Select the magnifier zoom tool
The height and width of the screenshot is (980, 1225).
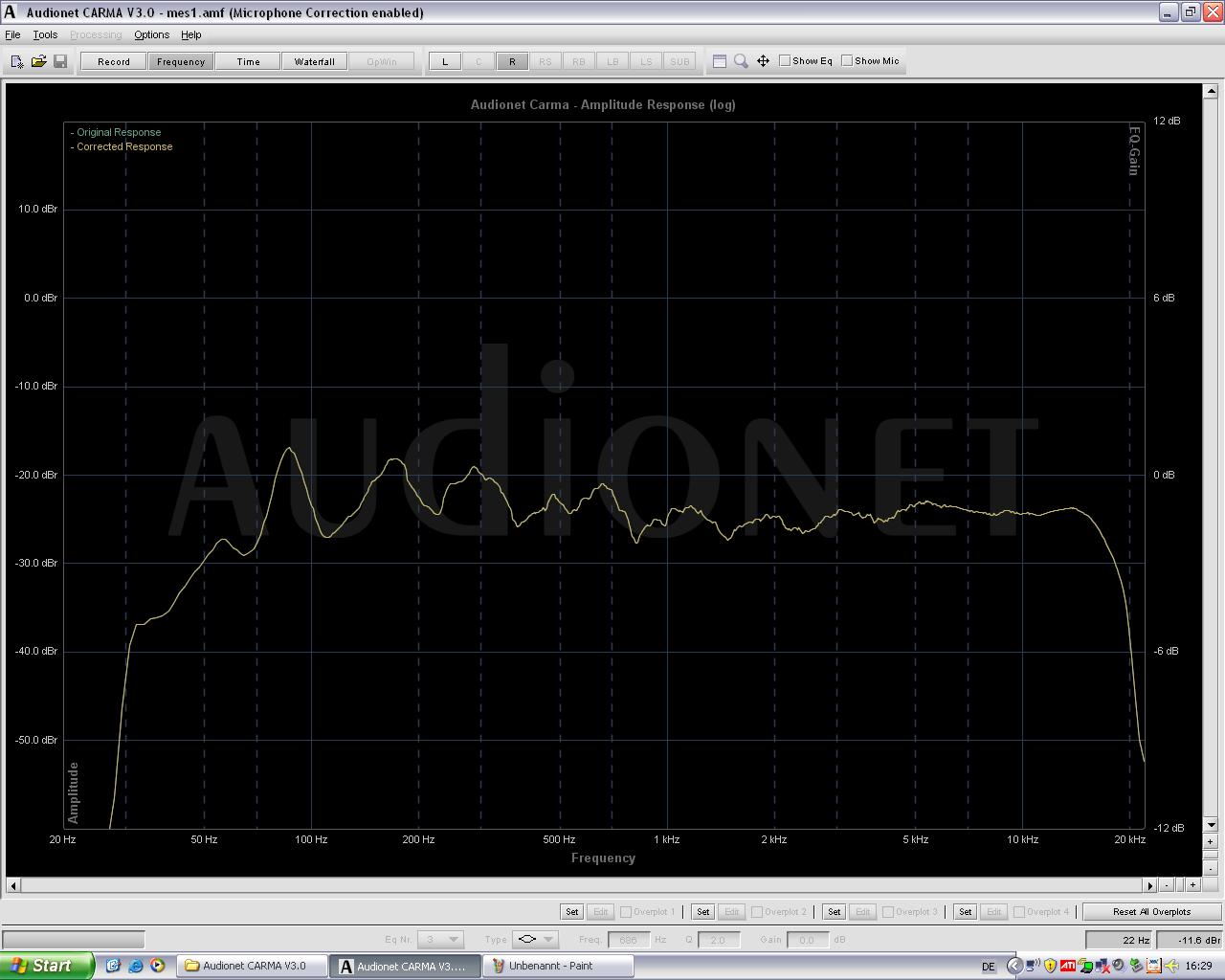(741, 61)
